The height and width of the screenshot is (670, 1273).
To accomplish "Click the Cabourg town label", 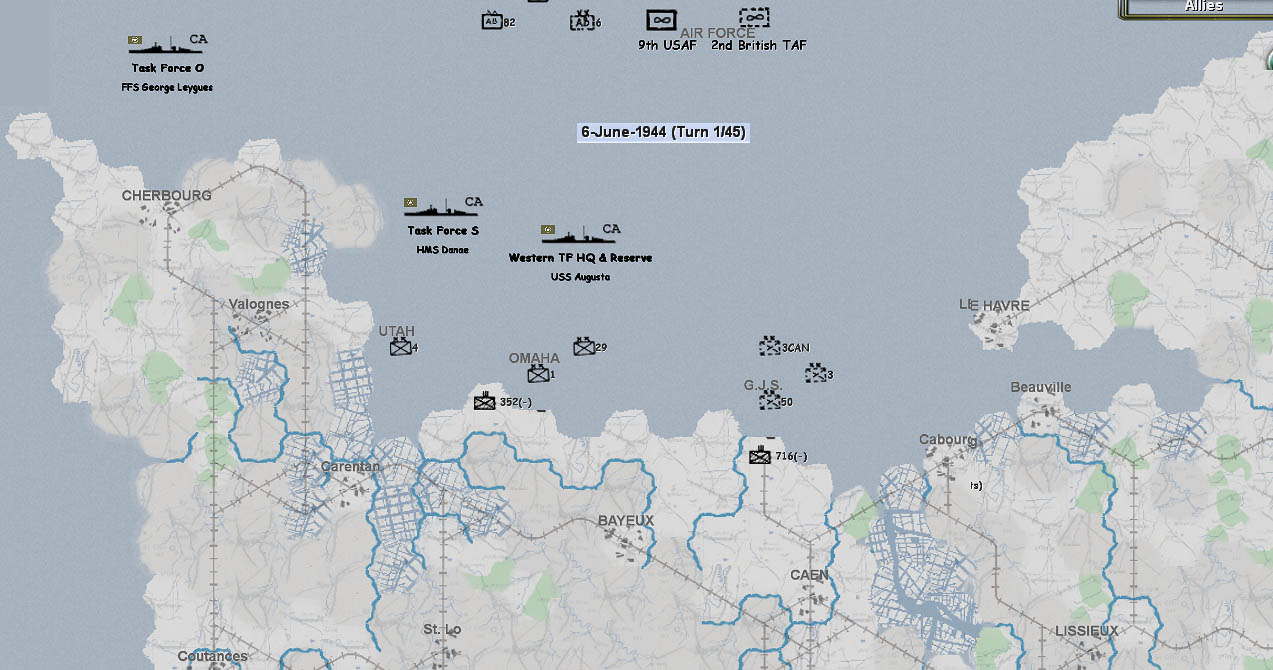I will tap(948, 440).
